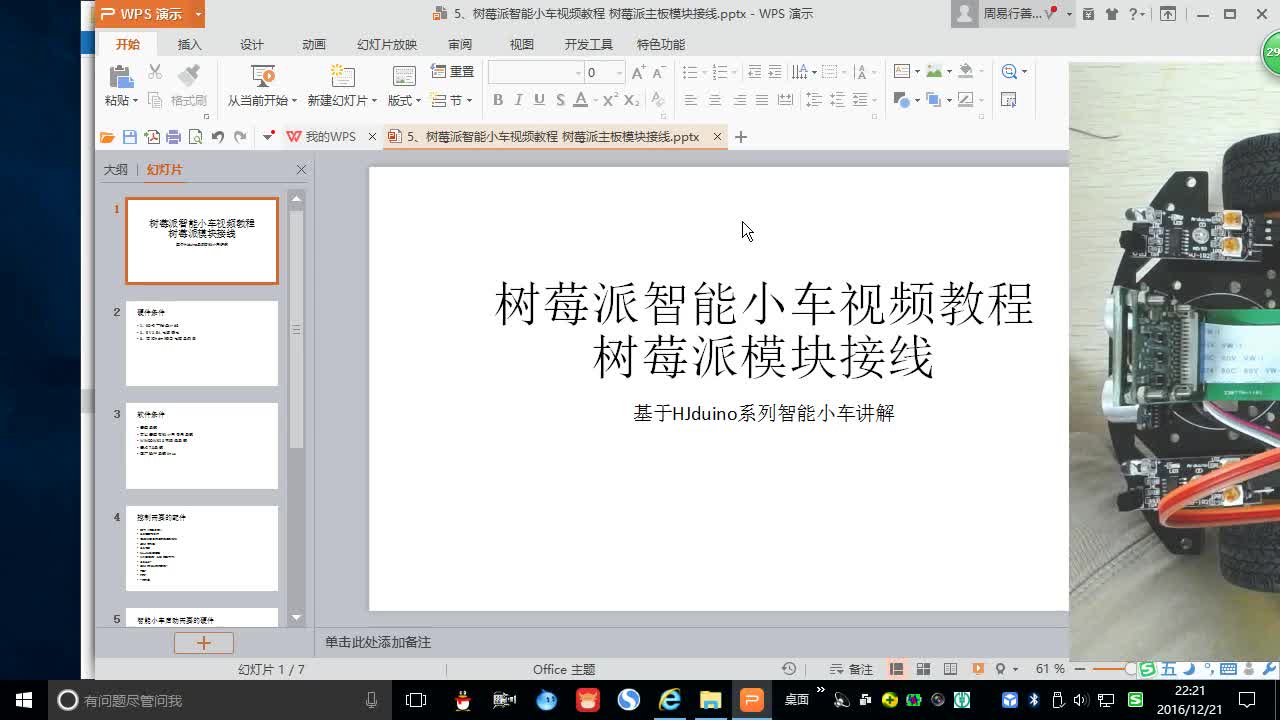Open File Explorer from the taskbar
Screen dimensions: 1280x720
click(710, 700)
